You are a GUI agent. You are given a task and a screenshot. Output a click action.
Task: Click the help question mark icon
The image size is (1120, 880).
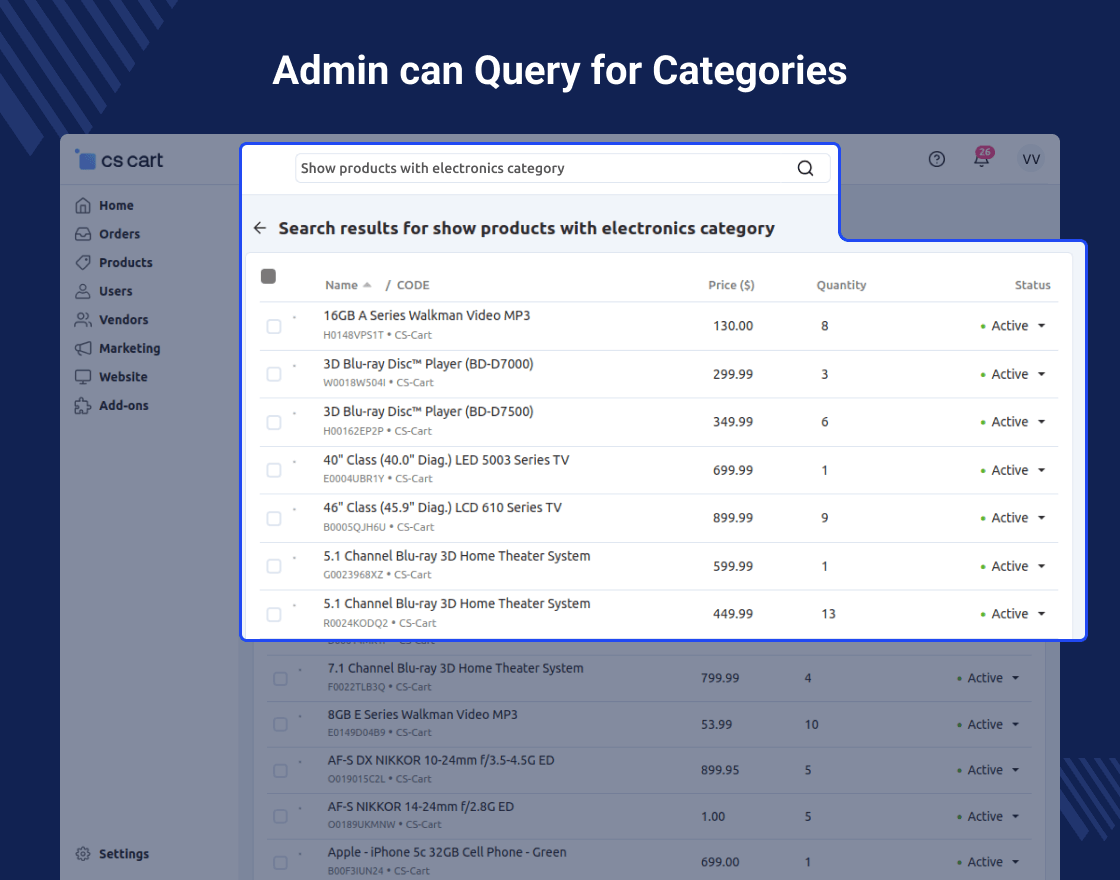coord(936,158)
